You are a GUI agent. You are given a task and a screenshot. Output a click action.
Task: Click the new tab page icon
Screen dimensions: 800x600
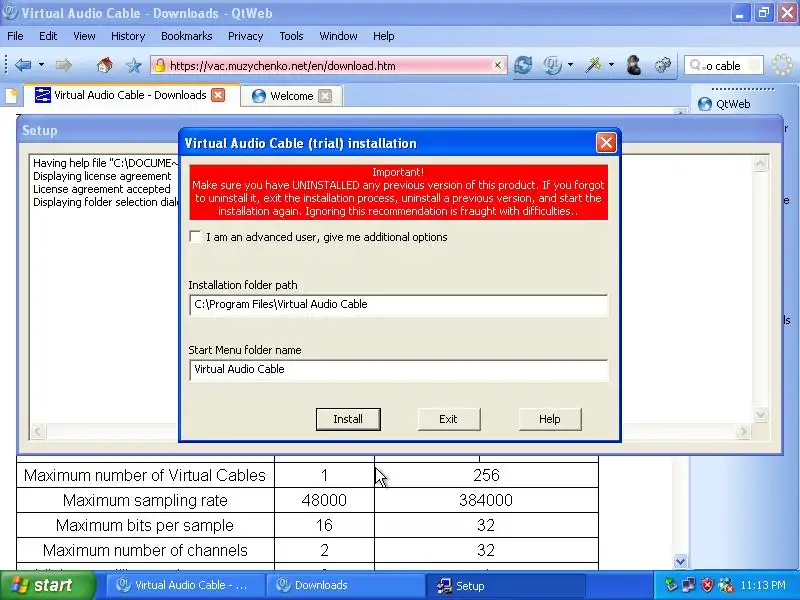tap(11, 95)
